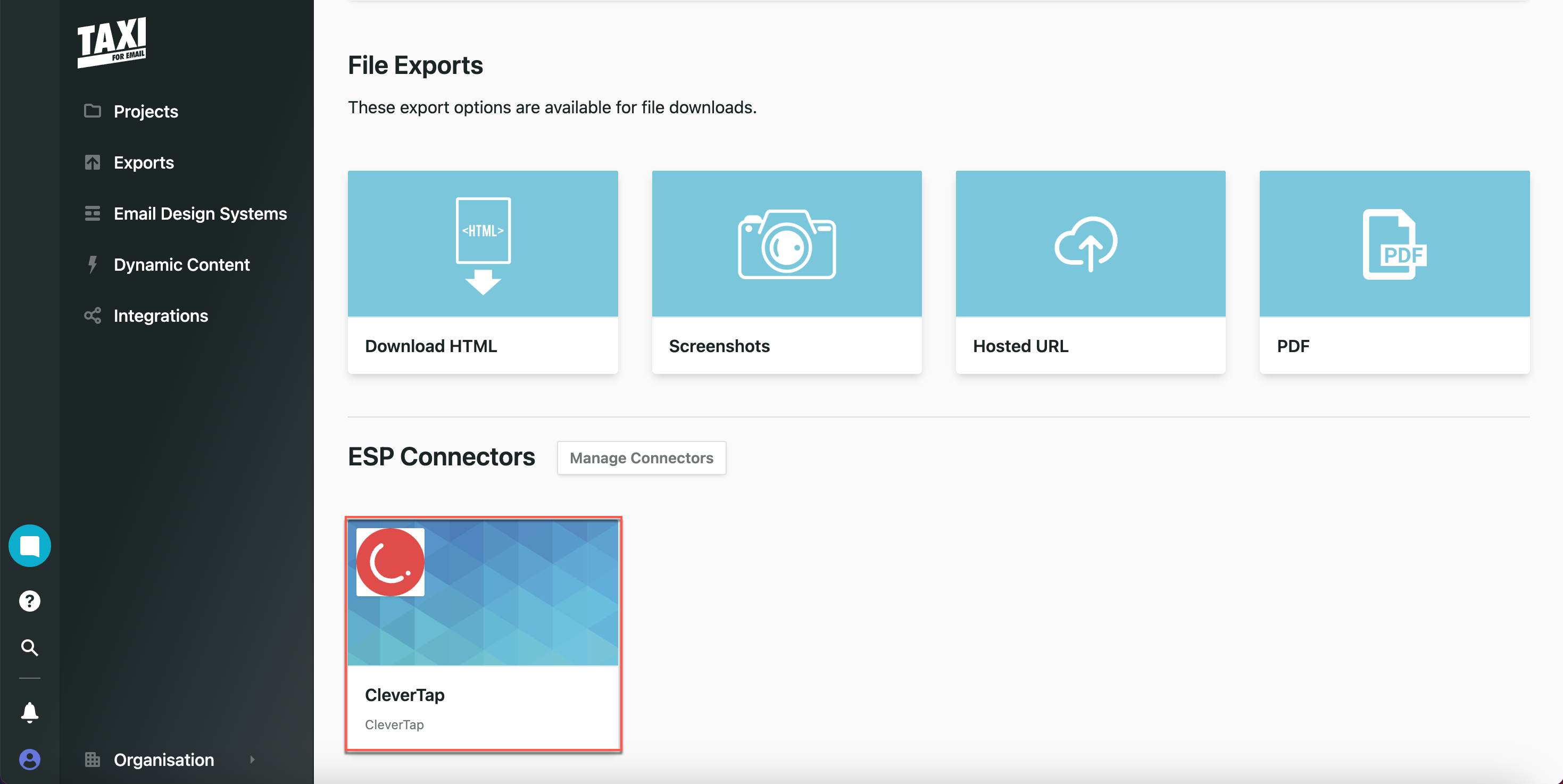
Task: Click the Projects folder icon
Action: 92,111
